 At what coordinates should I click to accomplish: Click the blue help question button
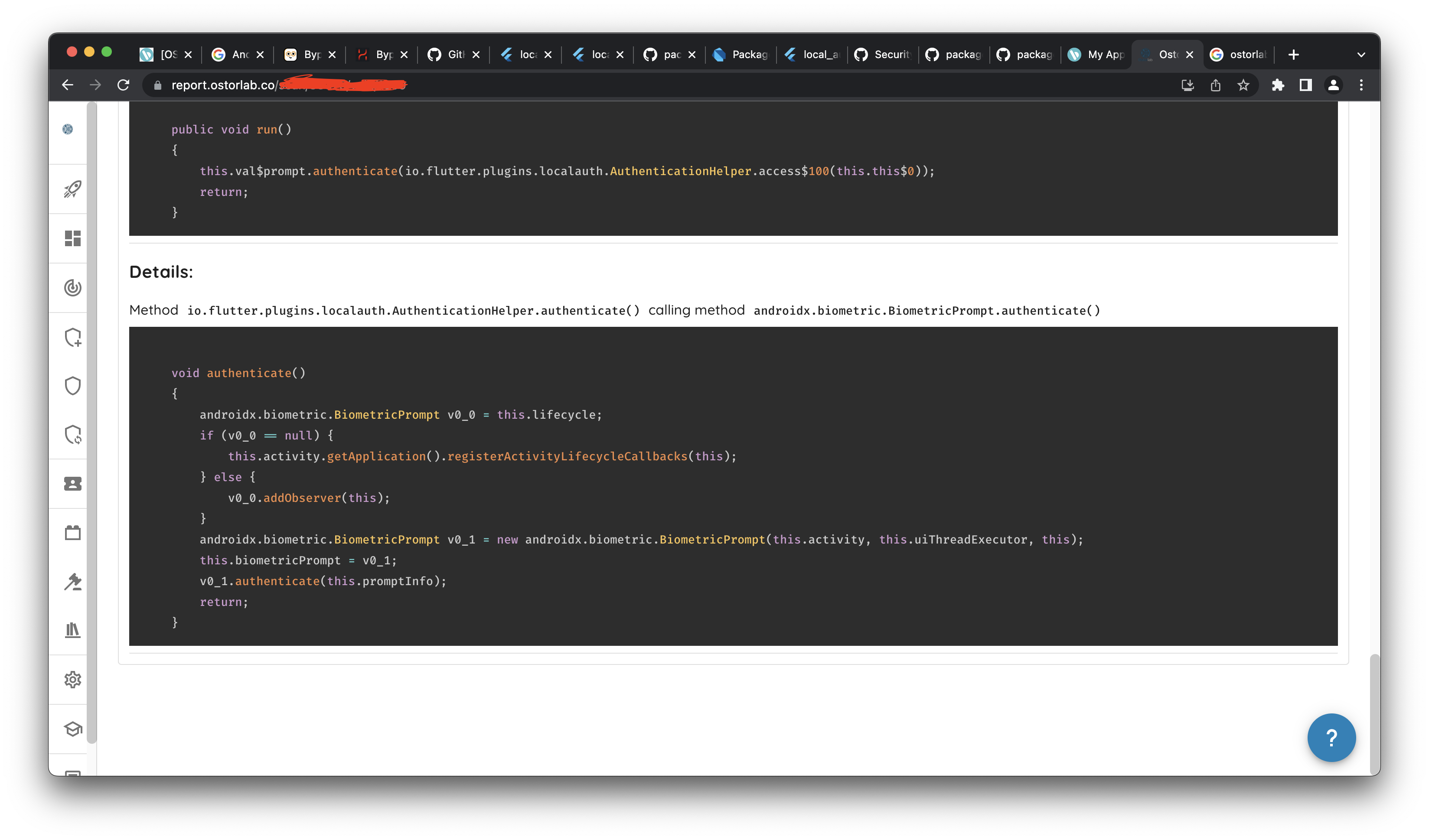pos(1331,737)
